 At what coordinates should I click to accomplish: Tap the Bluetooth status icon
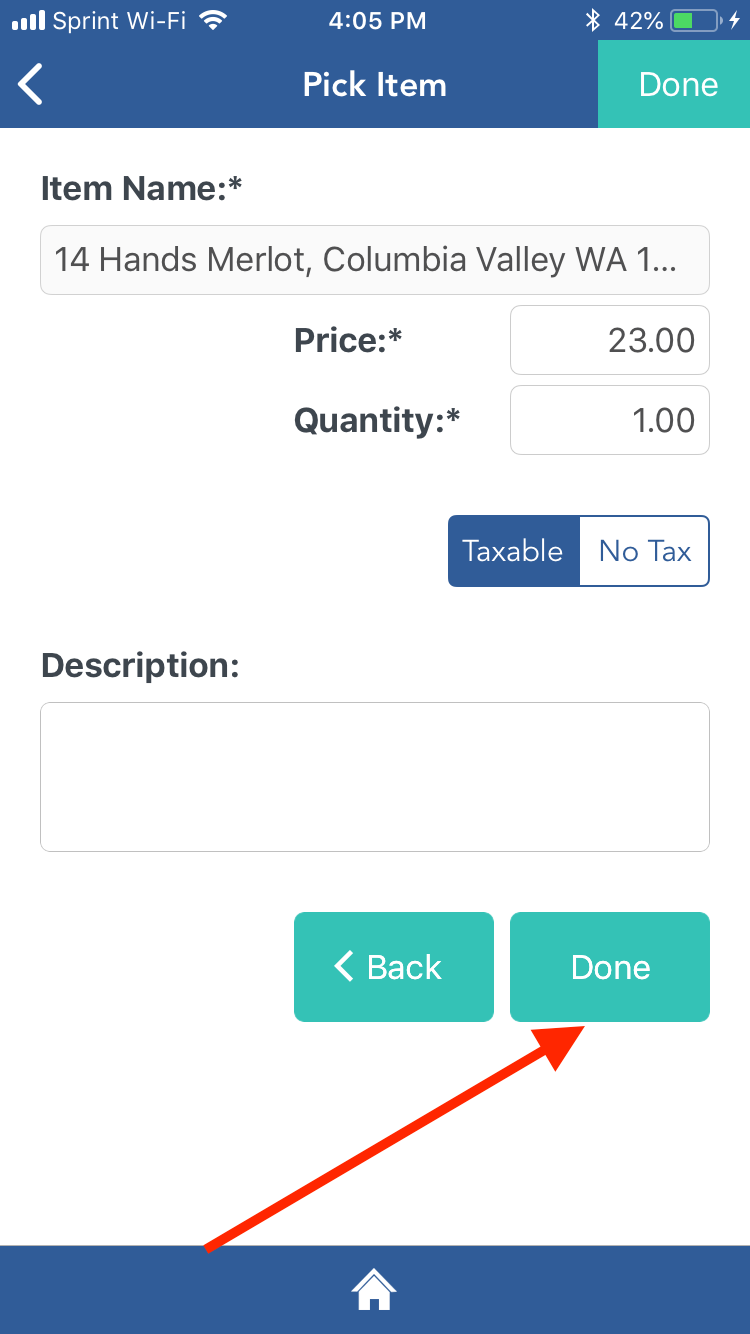(x=592, y=21)
